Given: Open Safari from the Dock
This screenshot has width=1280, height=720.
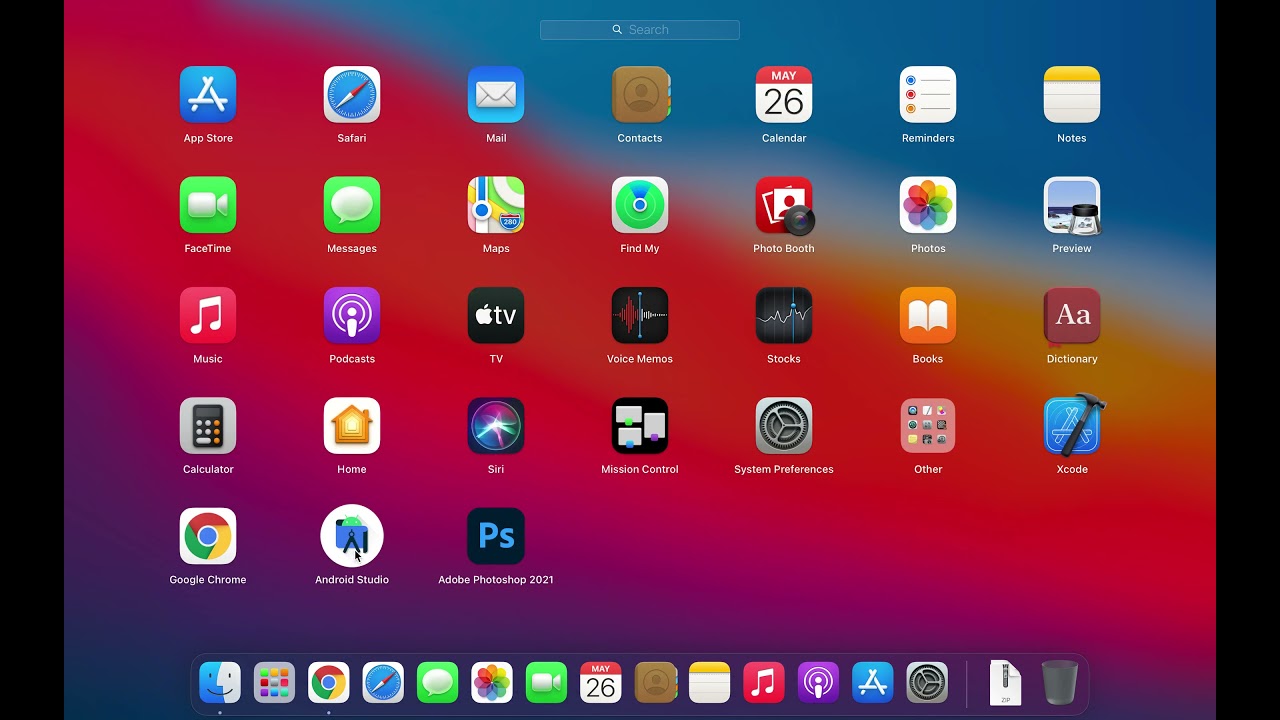Looking at the screenshot, I should coord(383,683).
